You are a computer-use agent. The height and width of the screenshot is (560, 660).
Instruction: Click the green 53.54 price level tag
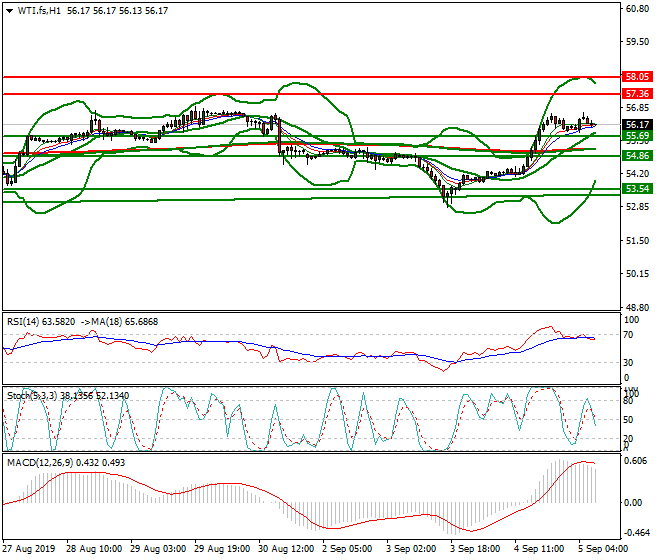[637, 189]
